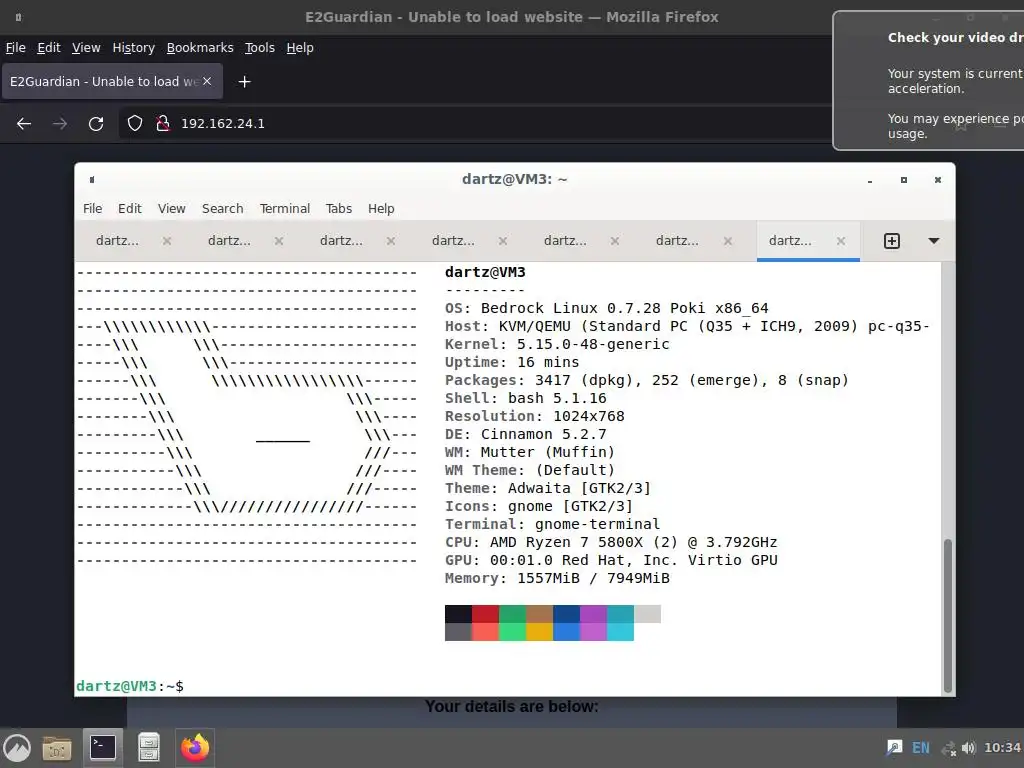This screenshot has width=1024, height=768.
Task: Open the EN keyboard layout indicator
Action: [921, 748]
